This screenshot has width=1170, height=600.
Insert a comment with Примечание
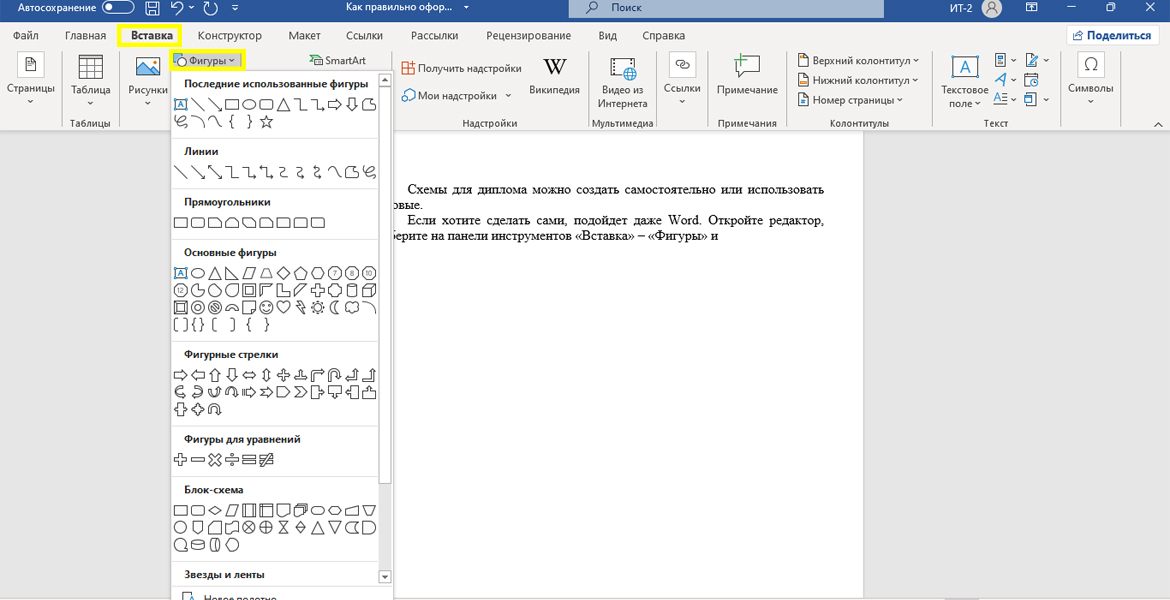[x=746, y=77]
